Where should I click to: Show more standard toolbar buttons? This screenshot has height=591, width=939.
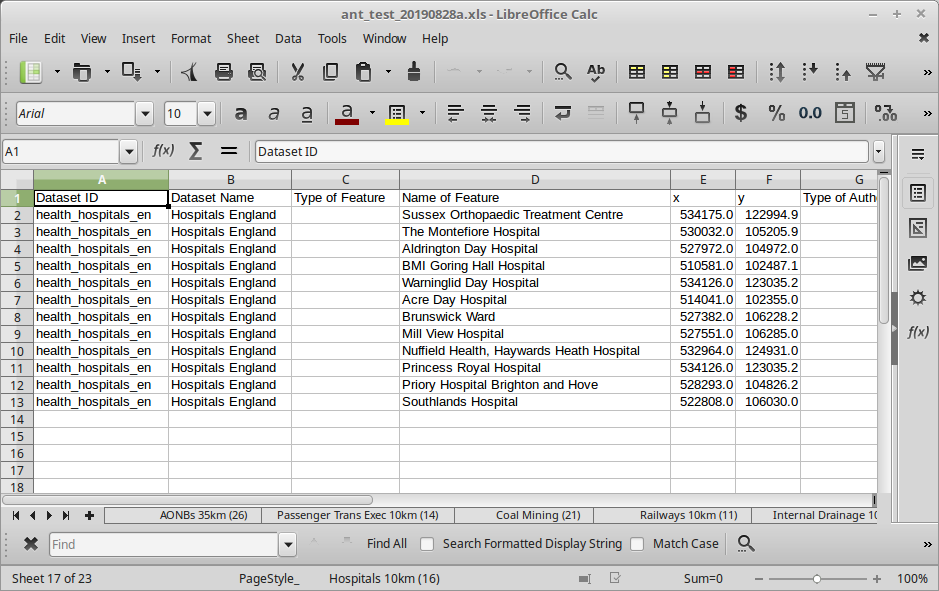[927, 72]
